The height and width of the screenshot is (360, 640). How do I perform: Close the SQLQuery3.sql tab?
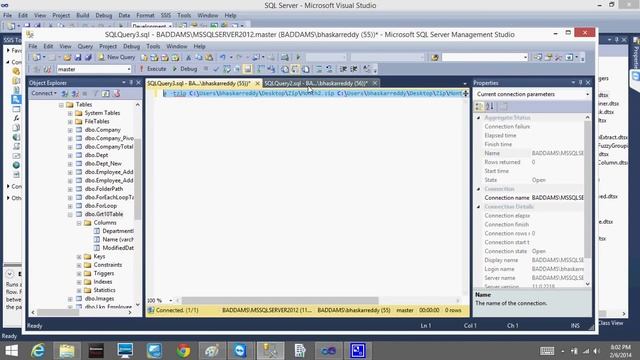(257, 83)
